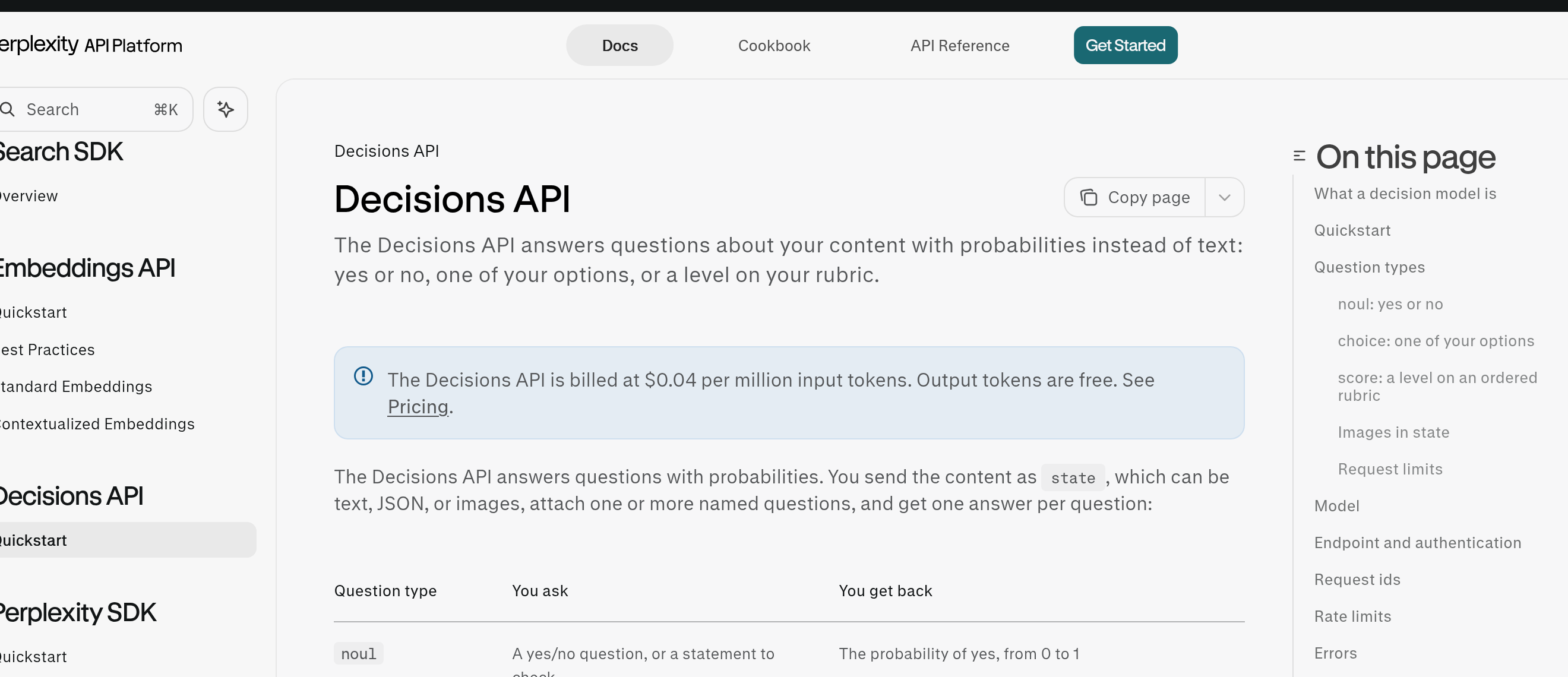1568x677 pixels.
Task: Jump to Endpoint and authentication
Action: pyautogui.click(x=1417, y=543)
